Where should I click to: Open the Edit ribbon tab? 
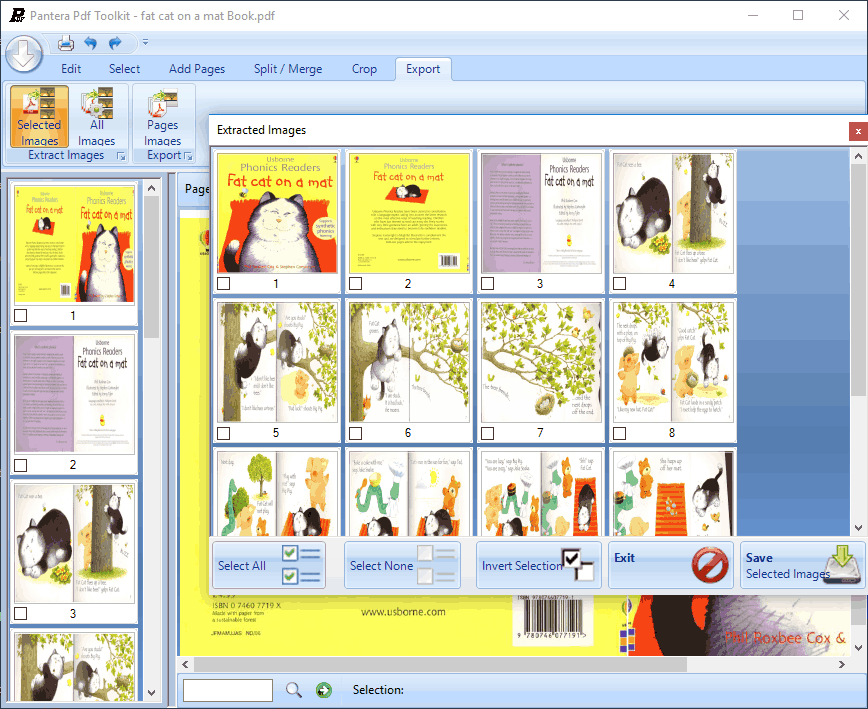tap(71, 69)
